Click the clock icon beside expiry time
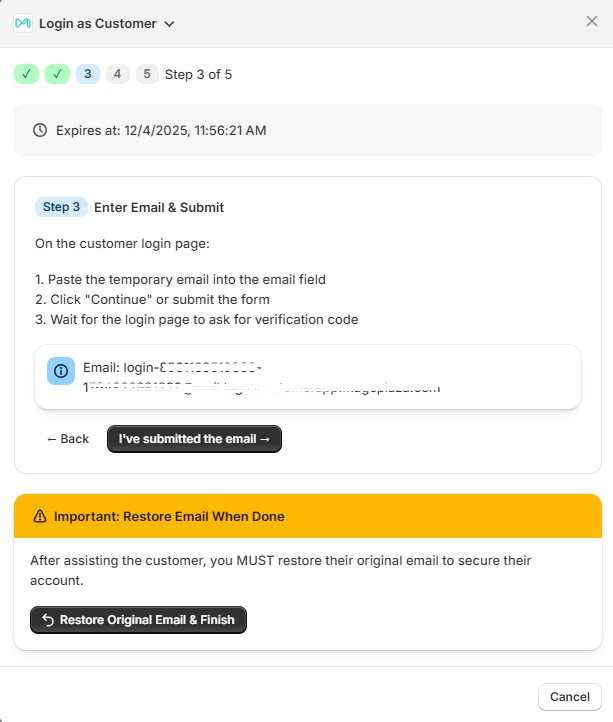This screenshot has height=722, width=613. coord(40,130)
